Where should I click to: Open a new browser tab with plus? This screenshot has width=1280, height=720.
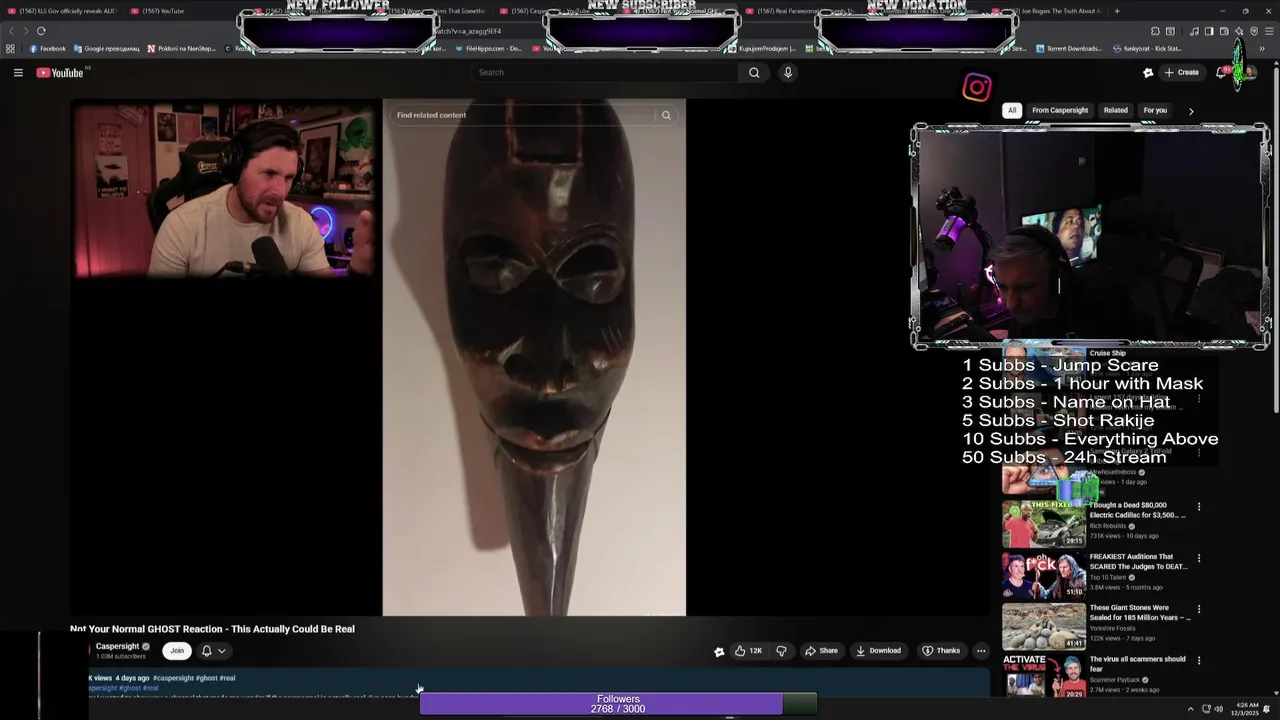1117,11
